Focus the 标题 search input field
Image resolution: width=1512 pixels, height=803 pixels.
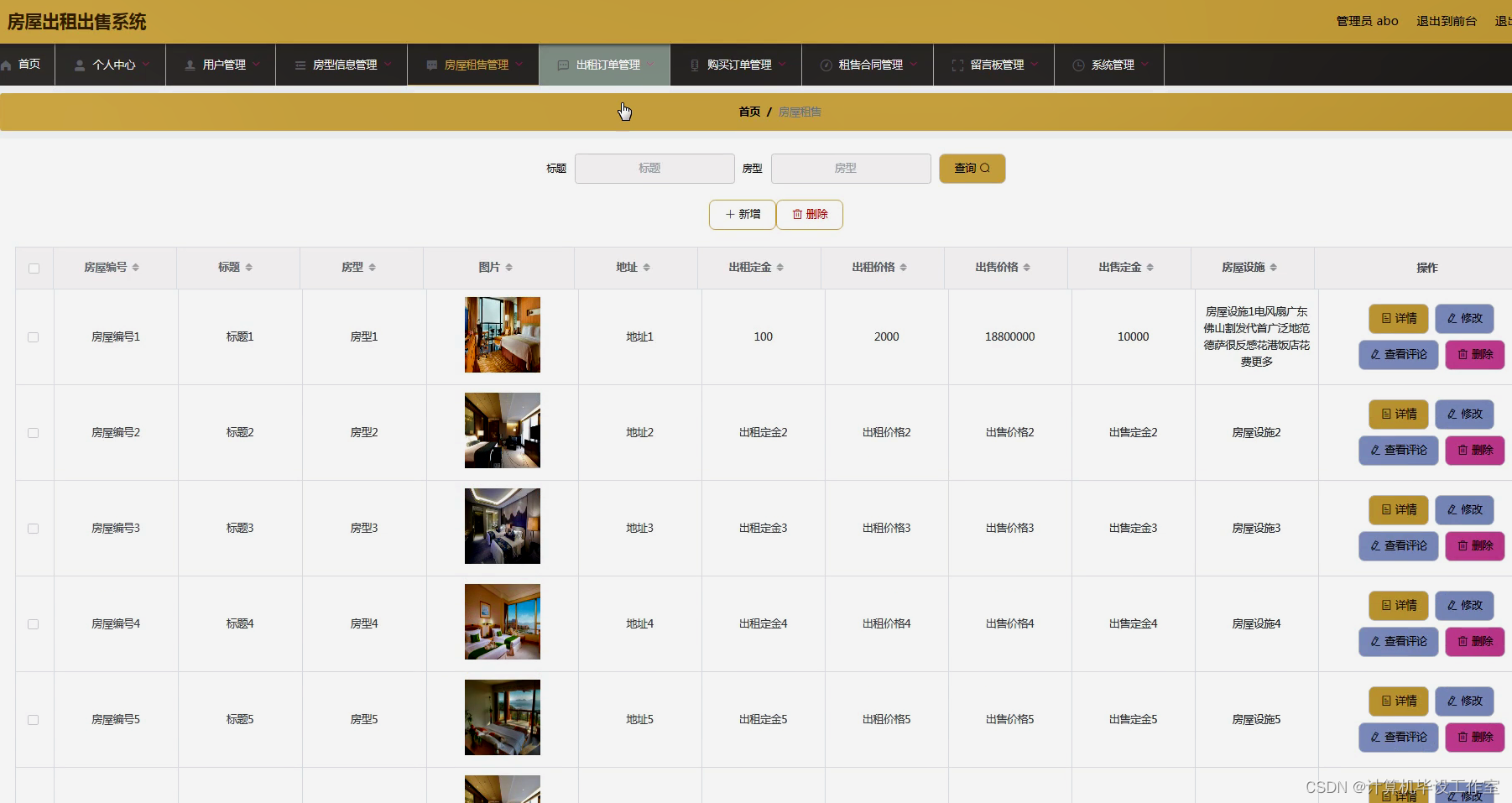click(x=654, y=169)
